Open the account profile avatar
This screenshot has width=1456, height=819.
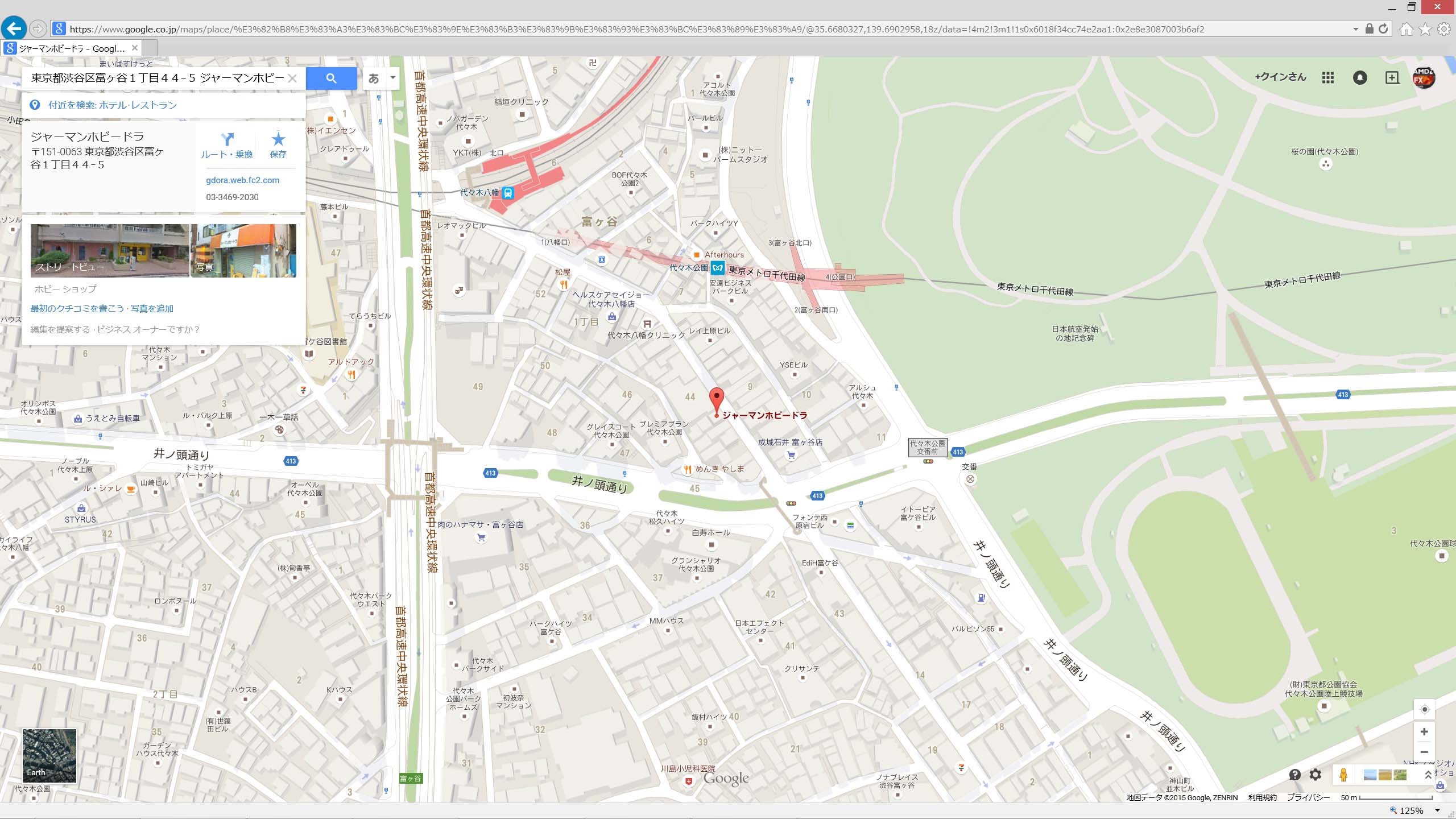coord(1424,78)
